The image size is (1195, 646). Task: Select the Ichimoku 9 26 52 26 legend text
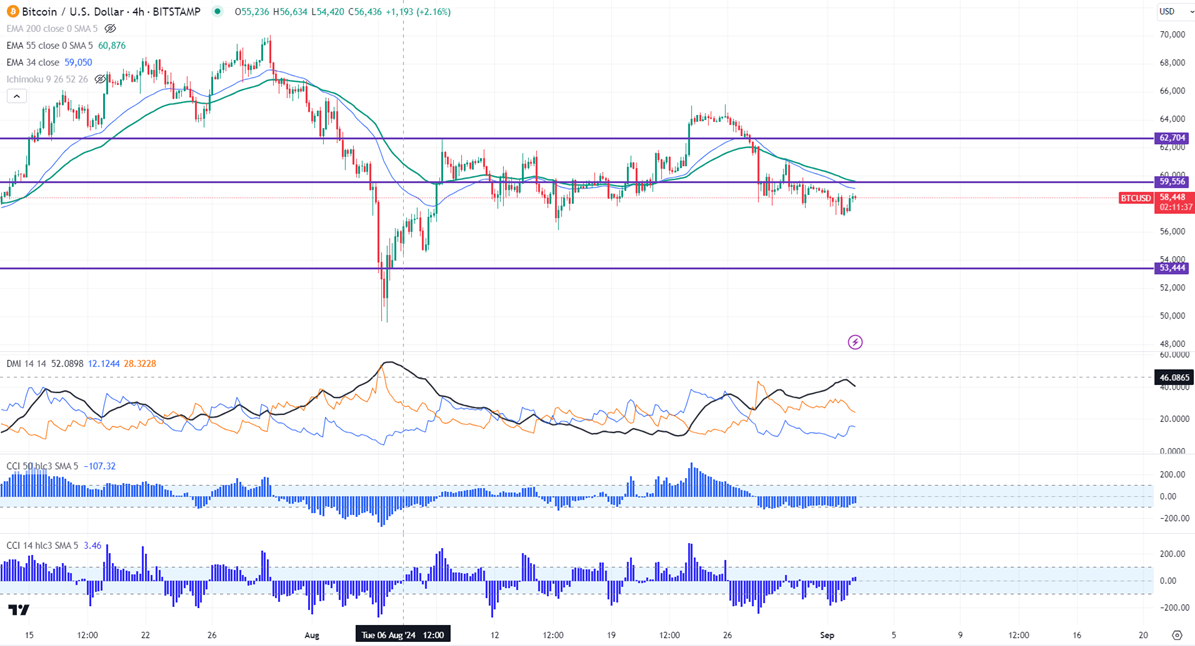tap(47, 78)
